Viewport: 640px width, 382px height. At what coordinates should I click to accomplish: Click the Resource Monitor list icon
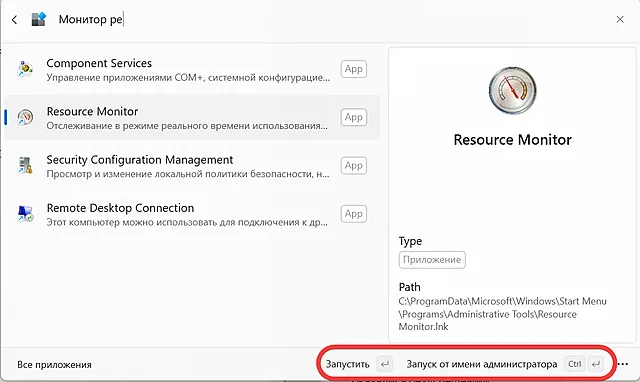(x=25, y=118)
